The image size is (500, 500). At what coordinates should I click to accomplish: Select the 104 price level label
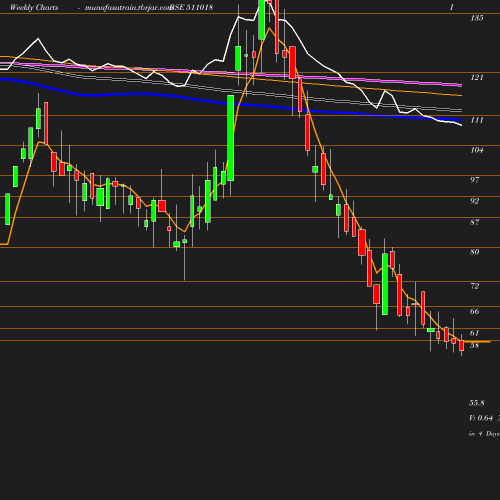click(477, 150)
